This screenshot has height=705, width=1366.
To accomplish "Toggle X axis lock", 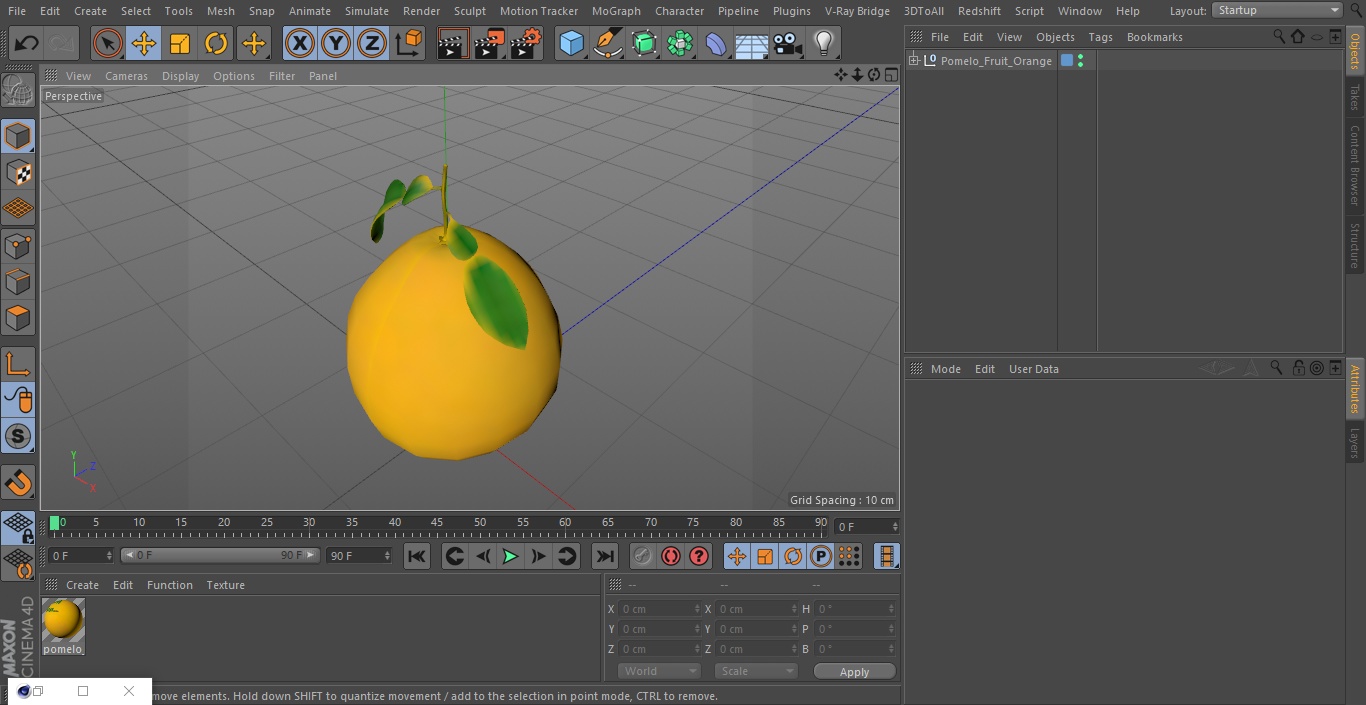I will tap(300, 44).
